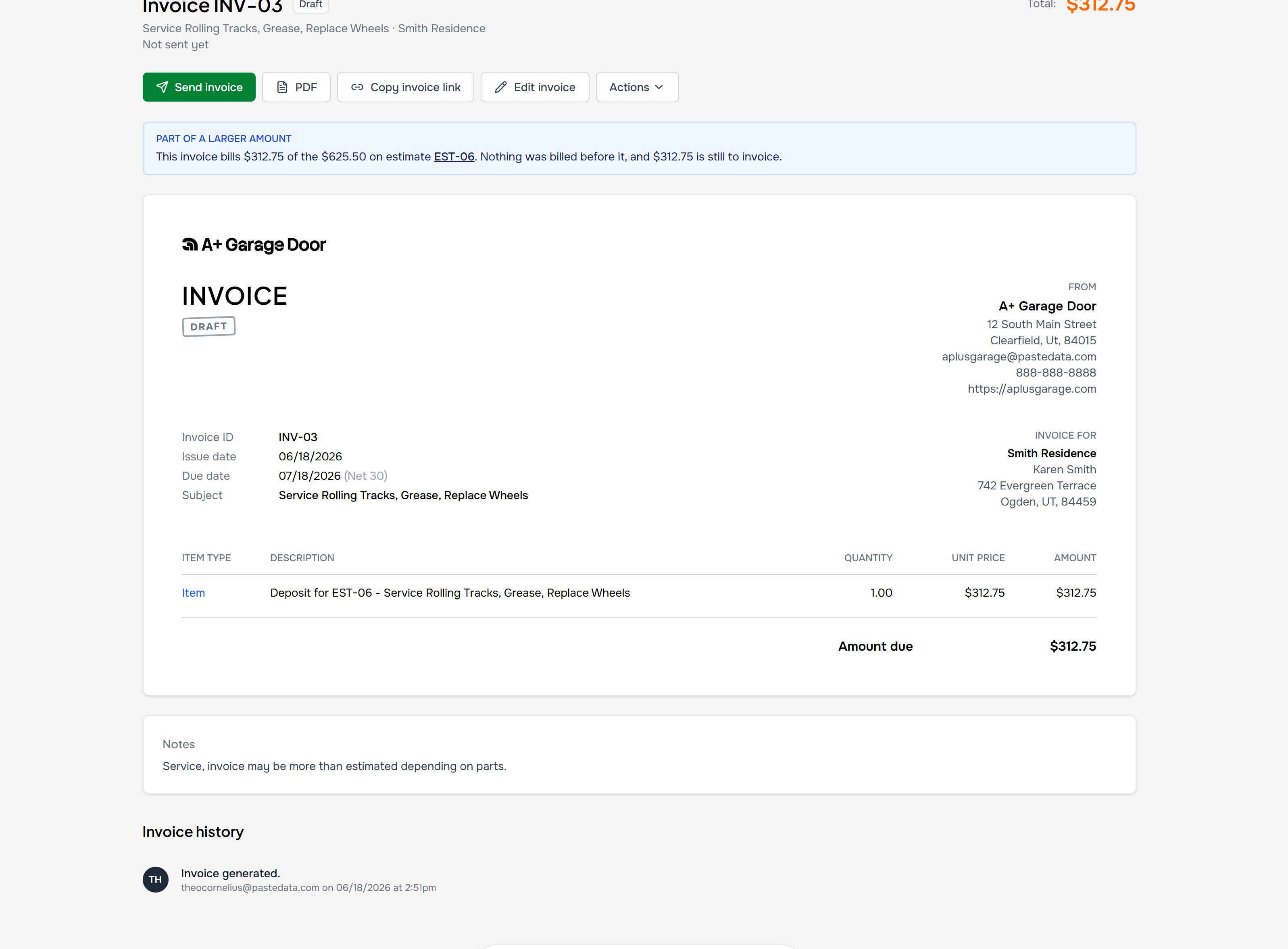Click the 742 Evergreen Terrace address

tap(1037, 485)
